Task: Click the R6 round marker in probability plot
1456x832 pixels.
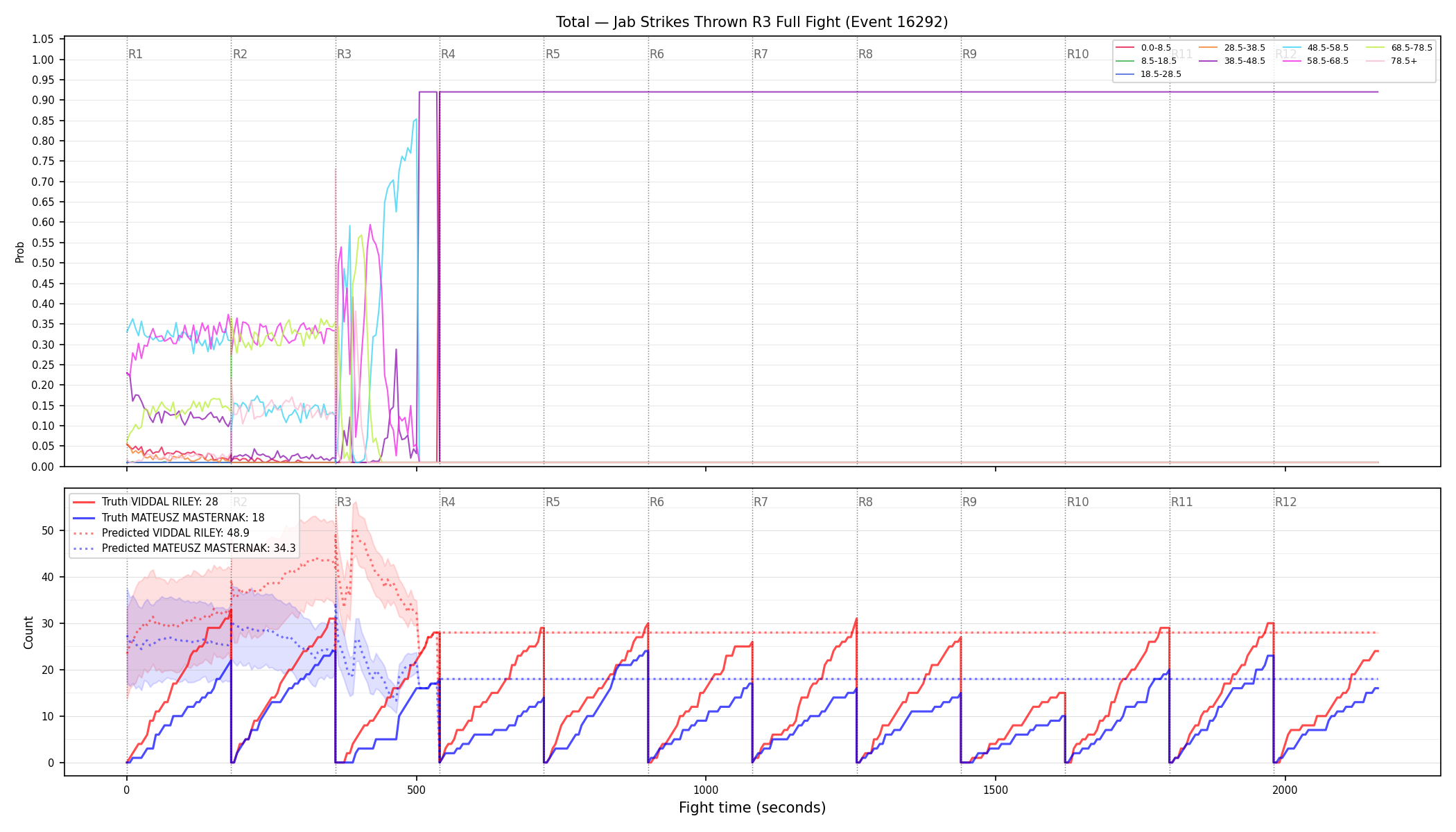Action: tap(657, 54)
